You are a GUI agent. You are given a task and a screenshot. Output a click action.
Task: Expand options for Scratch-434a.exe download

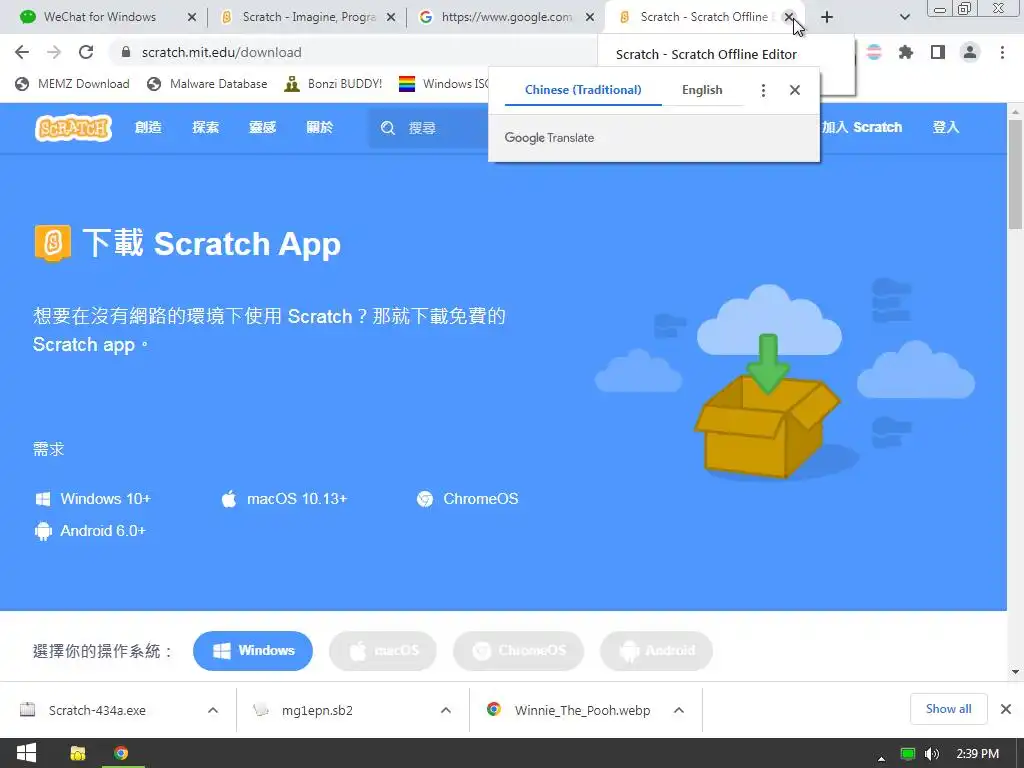[x=213, y=710]
